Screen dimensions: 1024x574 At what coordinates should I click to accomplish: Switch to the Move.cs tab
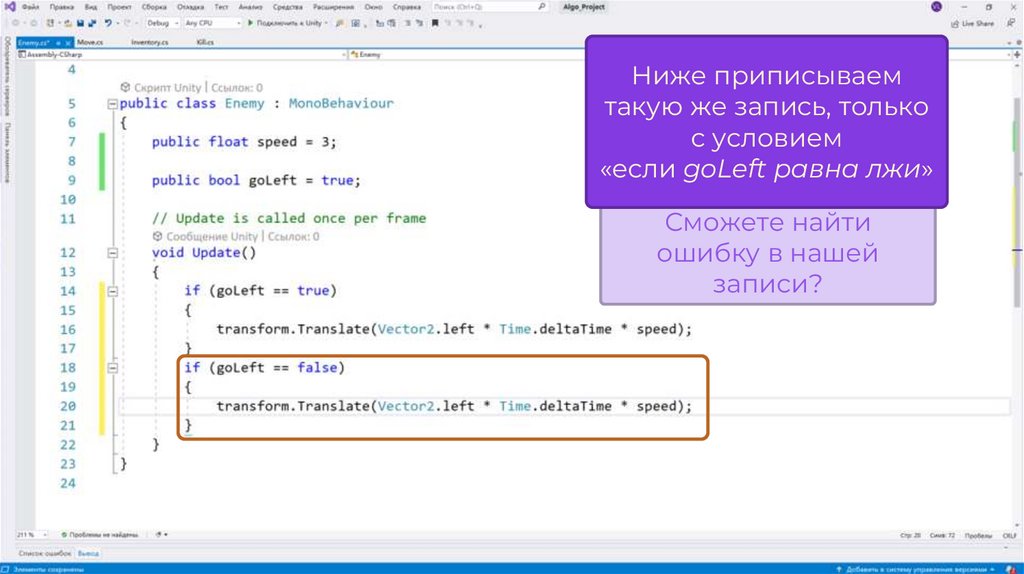90,42
